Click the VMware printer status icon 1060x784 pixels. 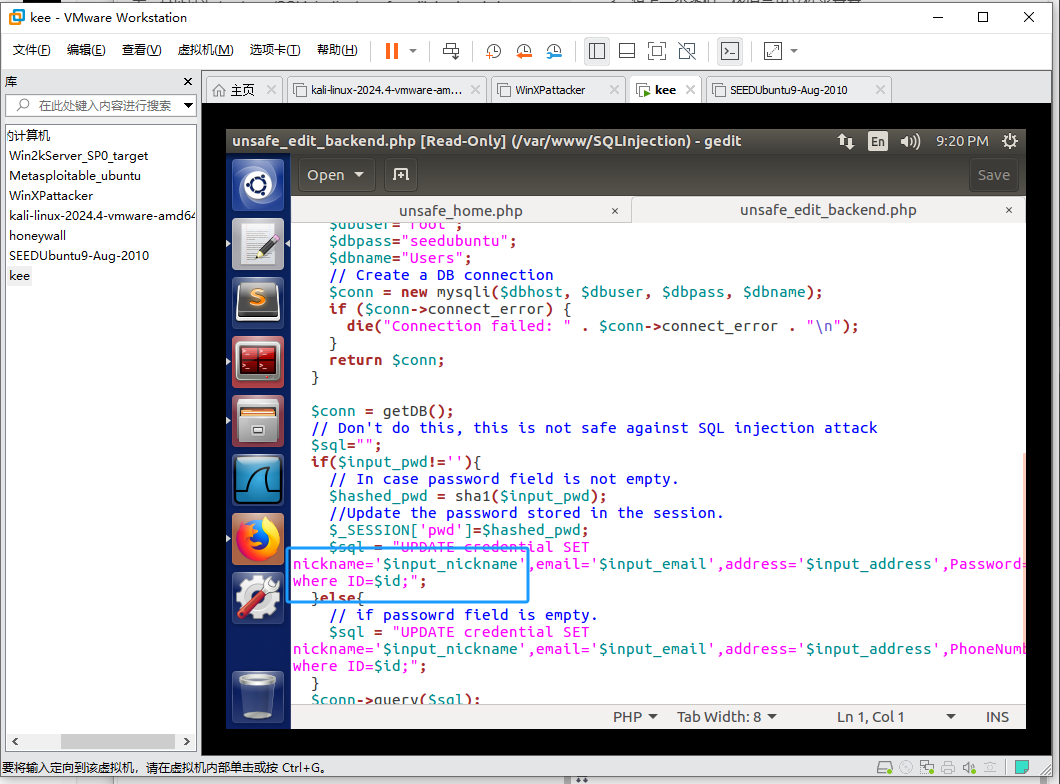948,767
